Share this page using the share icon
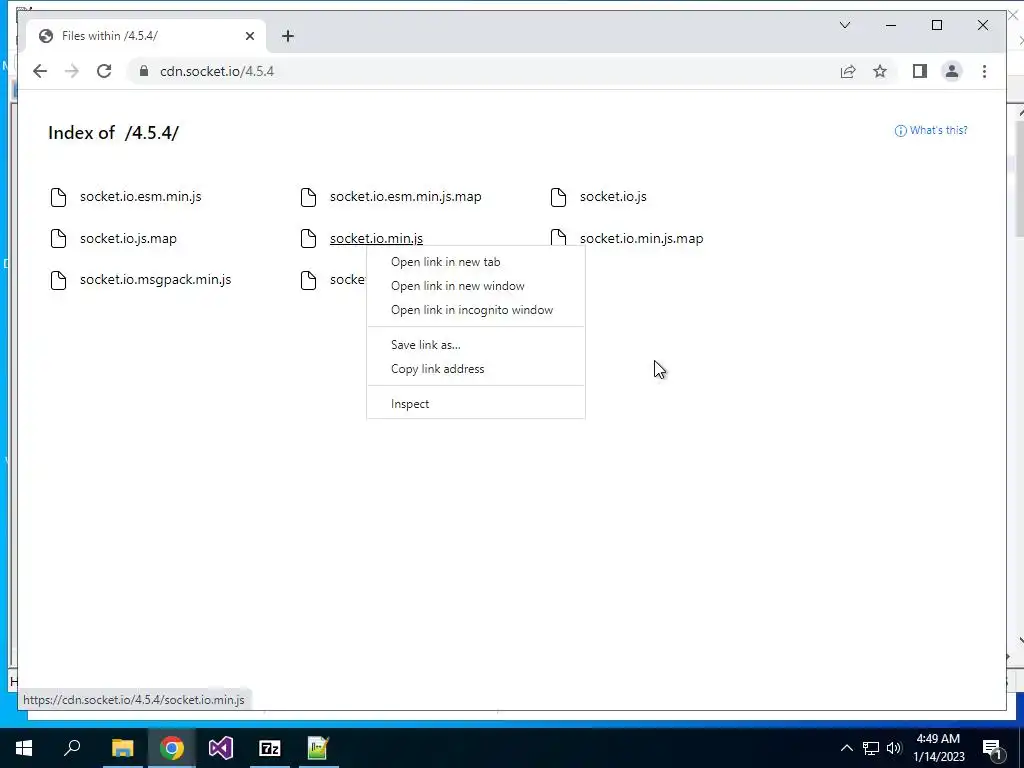The height and width of the screenshot is (768, 1024). coord(848,71)
